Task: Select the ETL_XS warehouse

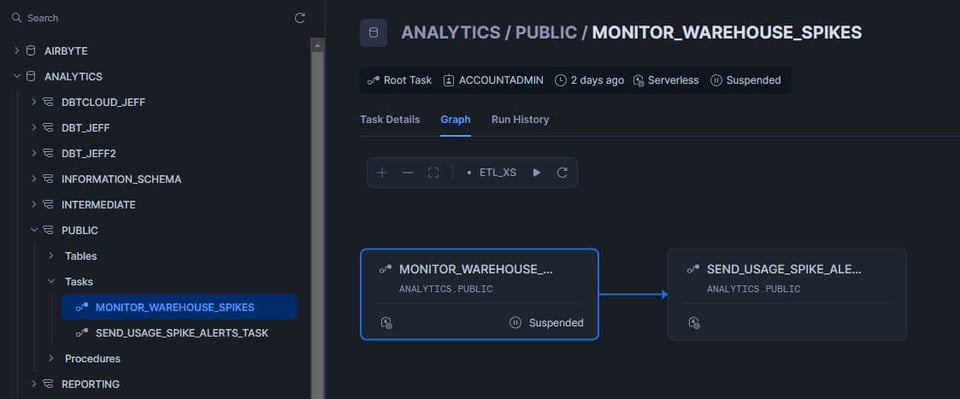Action: coord(491,173)
